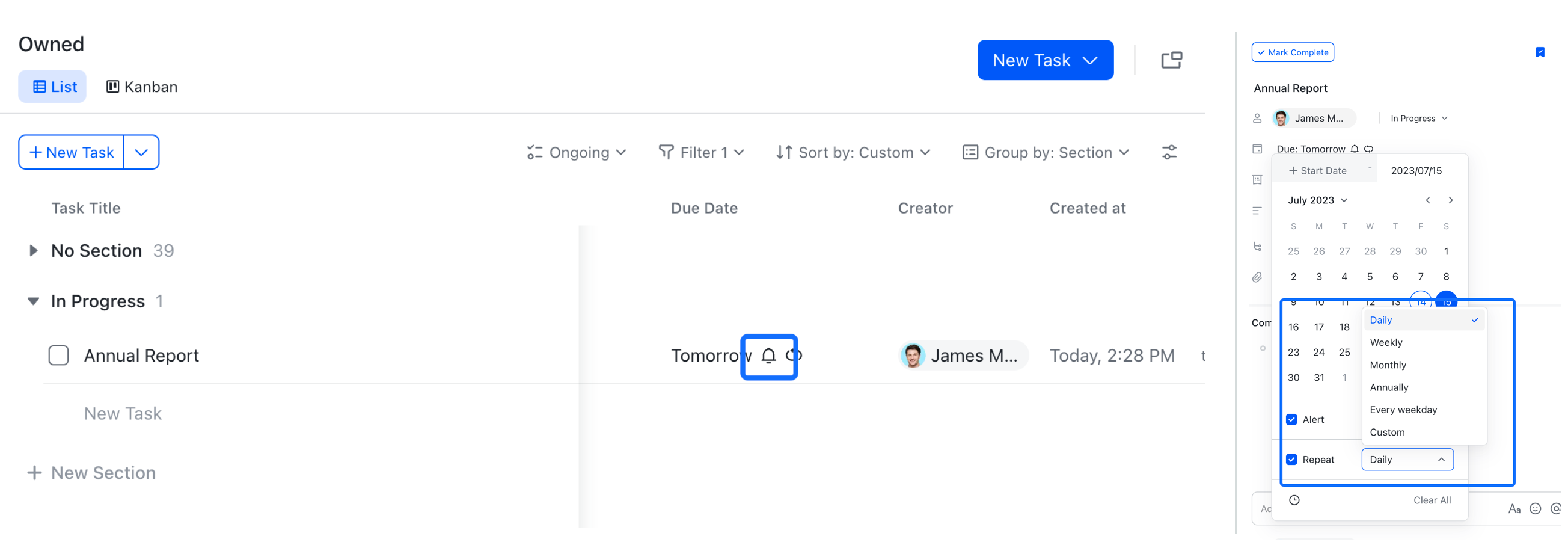Uncheck the Repeat checkbox
1568x545 pixels.
pos(1292,461)
